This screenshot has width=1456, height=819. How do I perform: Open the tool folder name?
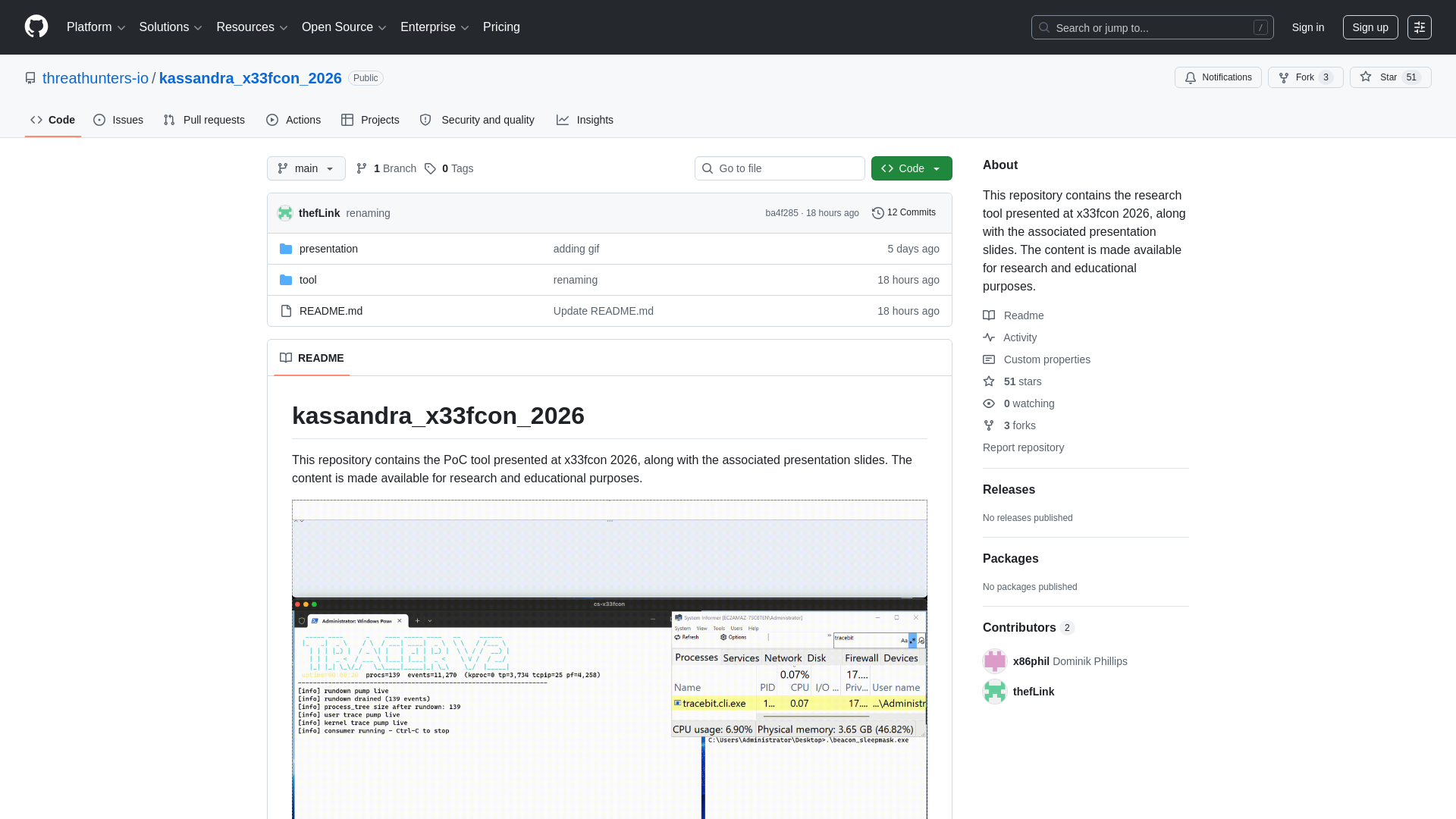pos(308,280)
